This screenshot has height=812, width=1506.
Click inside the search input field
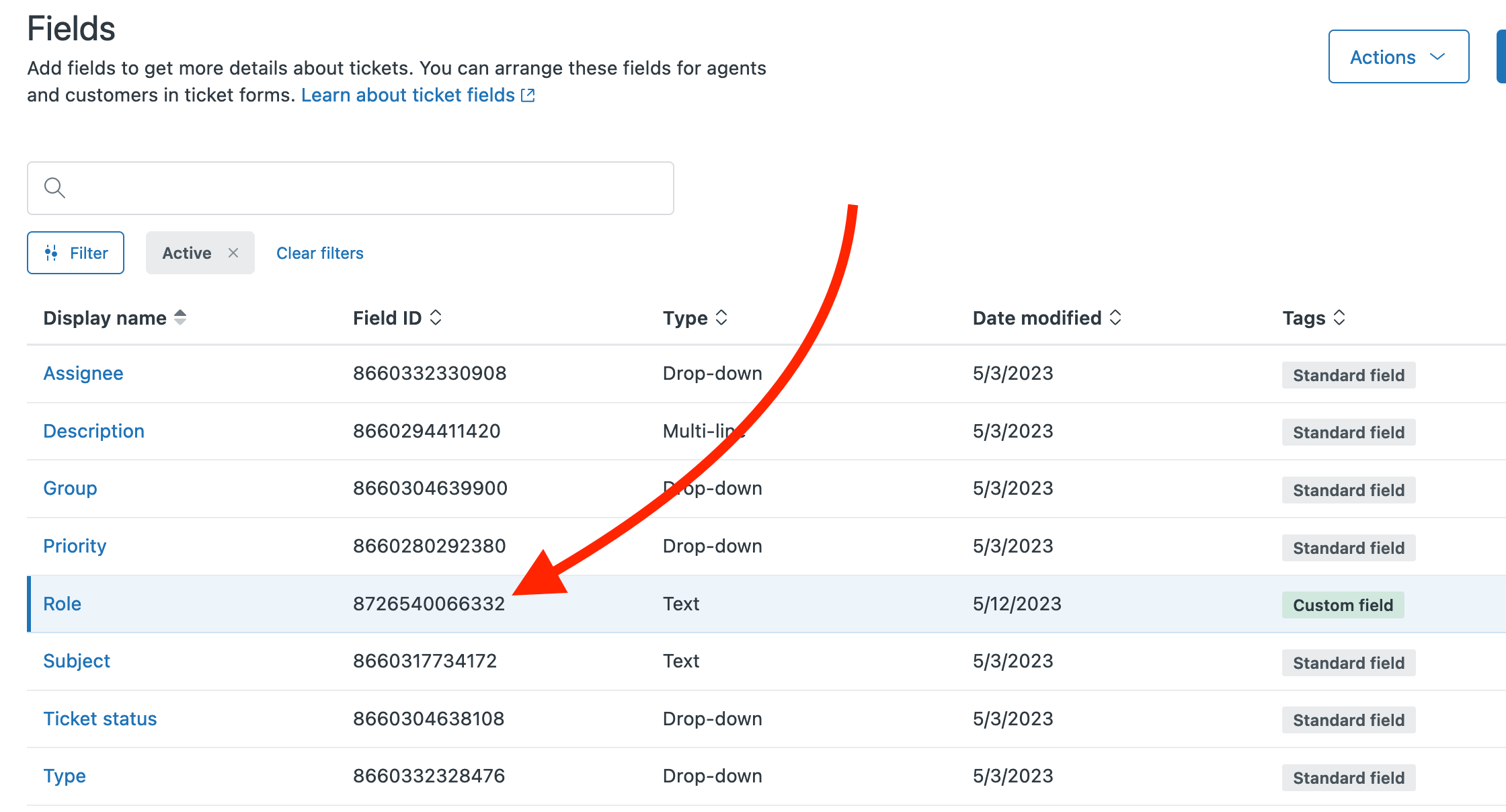point(350,188)
